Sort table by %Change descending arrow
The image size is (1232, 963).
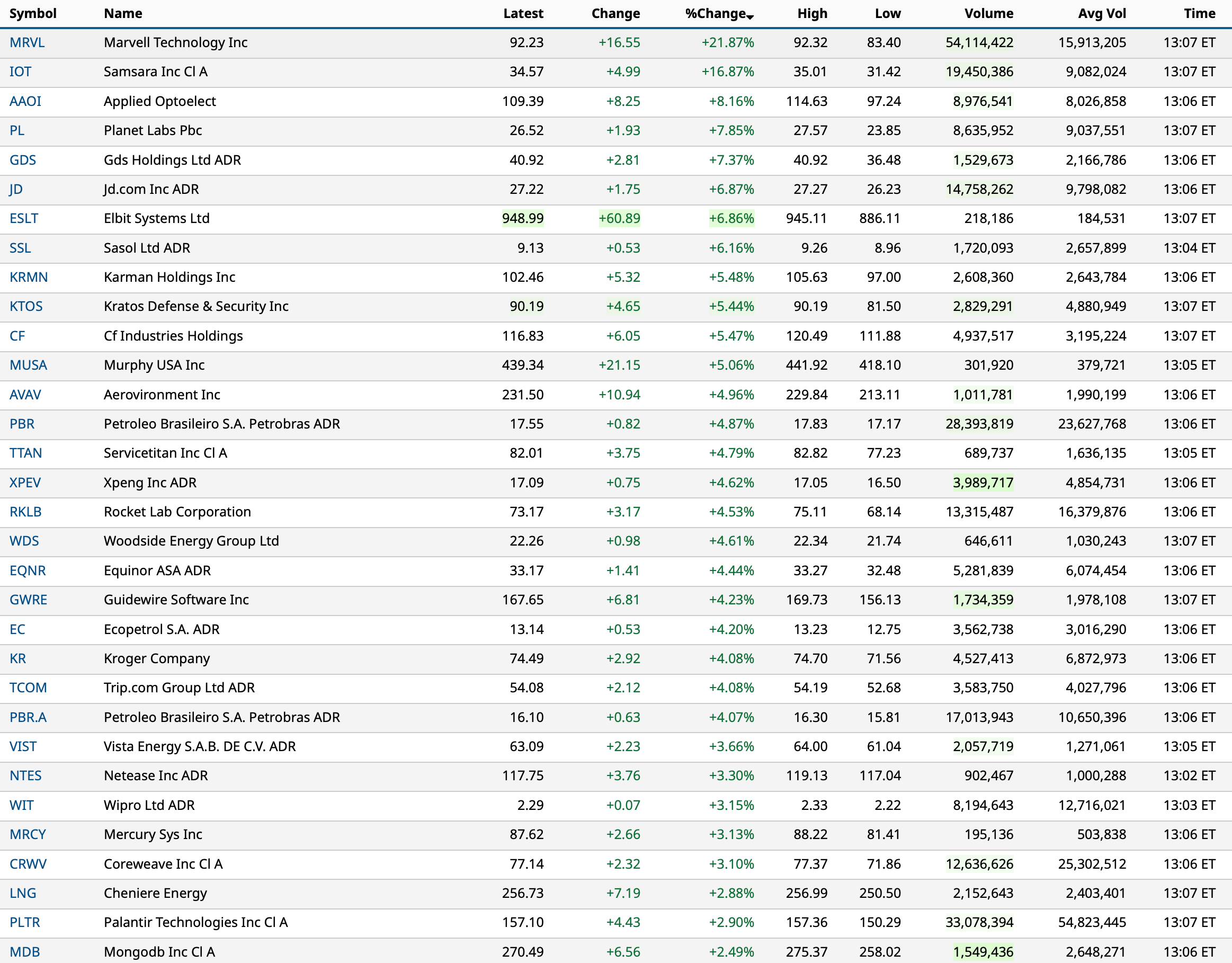coord(749,17)
